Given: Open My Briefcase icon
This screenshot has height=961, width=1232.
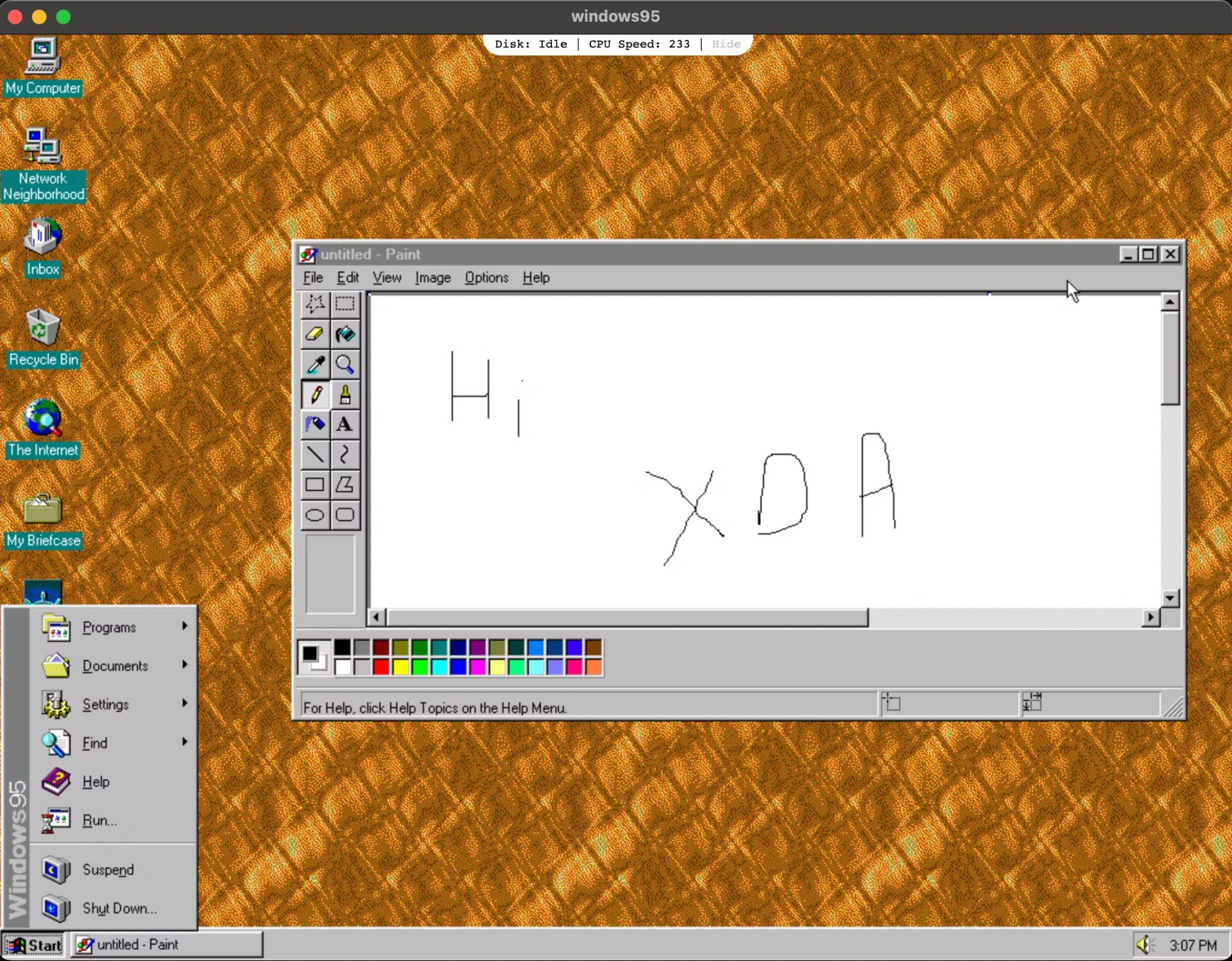Looking at the screenshot, I should [x=43, y=520].
